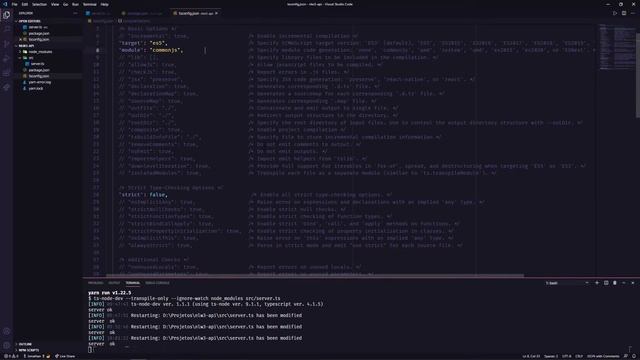Click the errors and warnings status item

coord(11,356)
